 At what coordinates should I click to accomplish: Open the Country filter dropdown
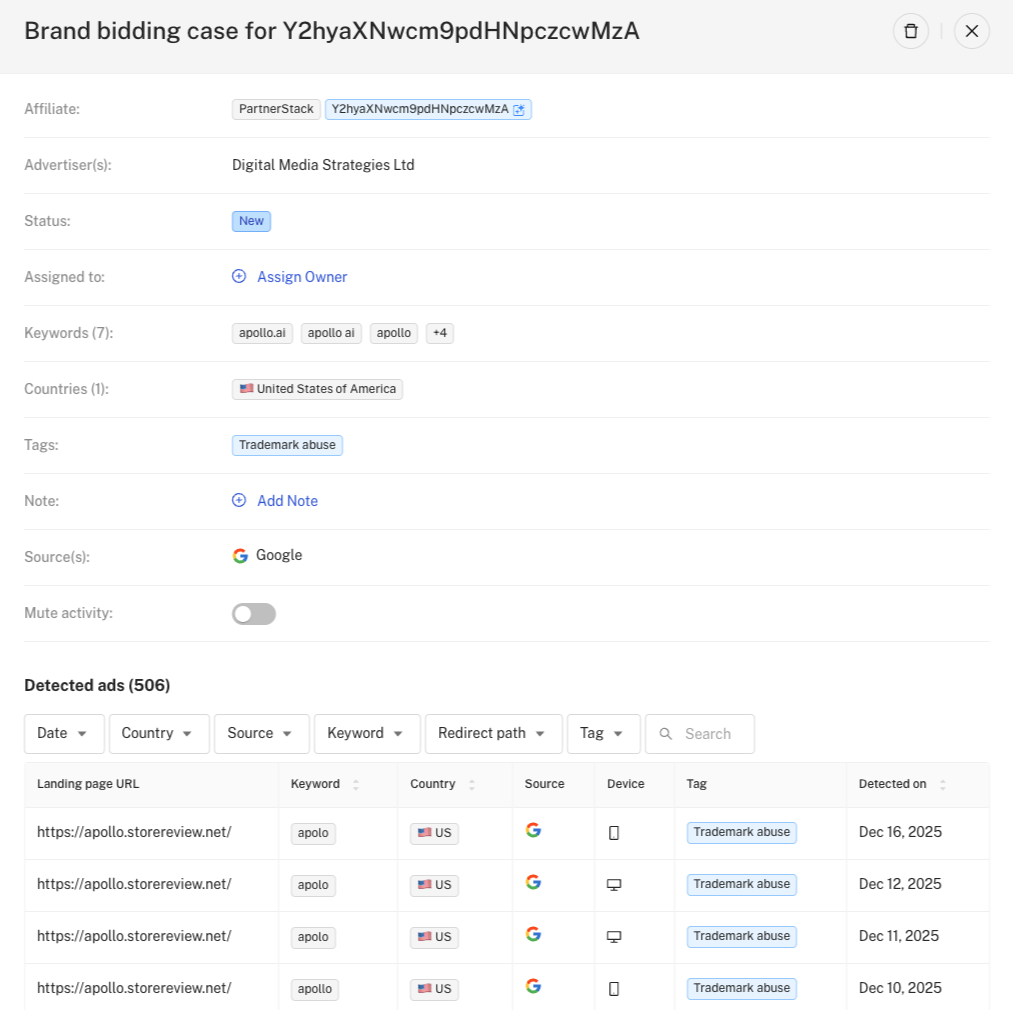(x=159, y=733)
